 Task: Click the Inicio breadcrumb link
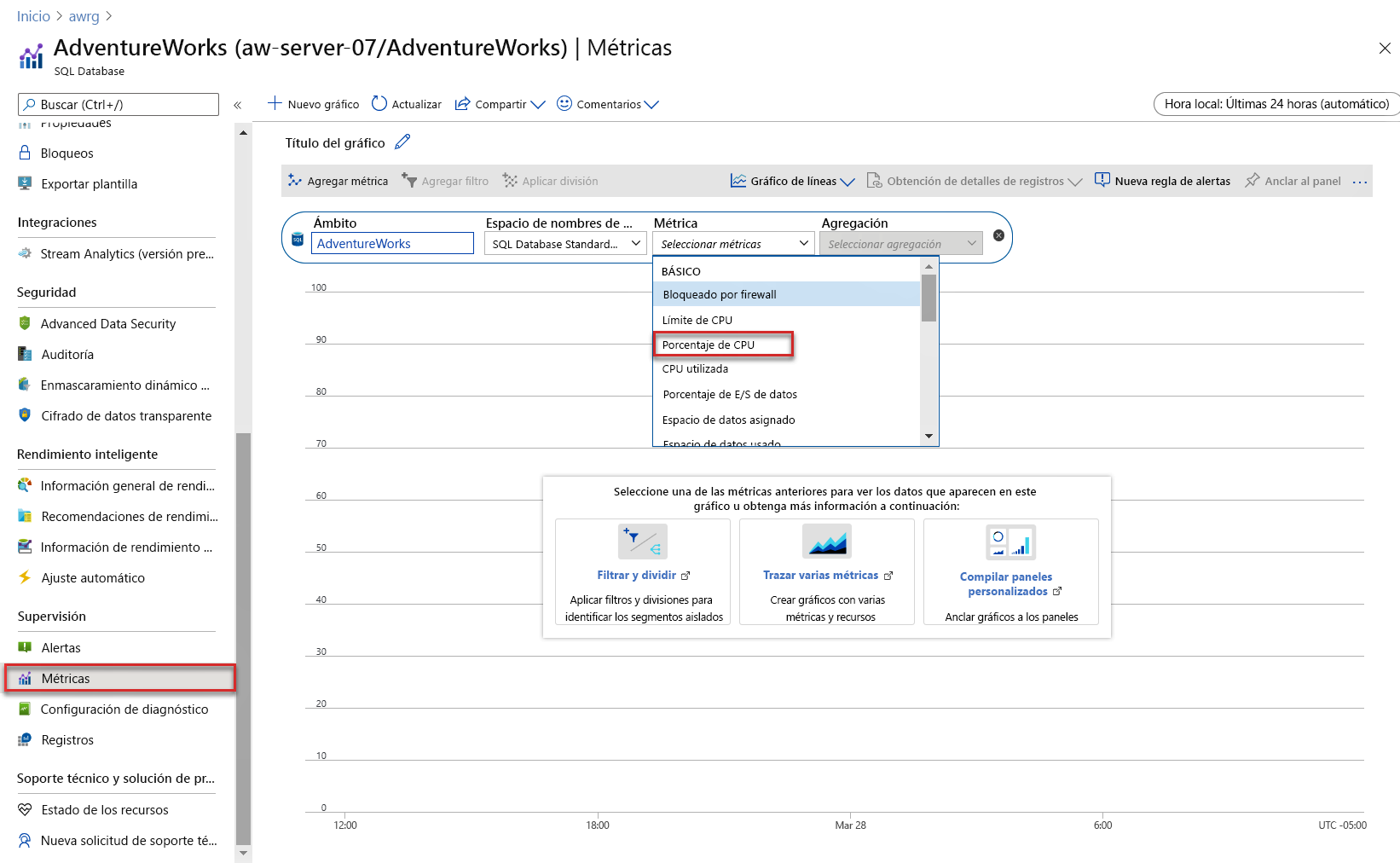(33, 16)
